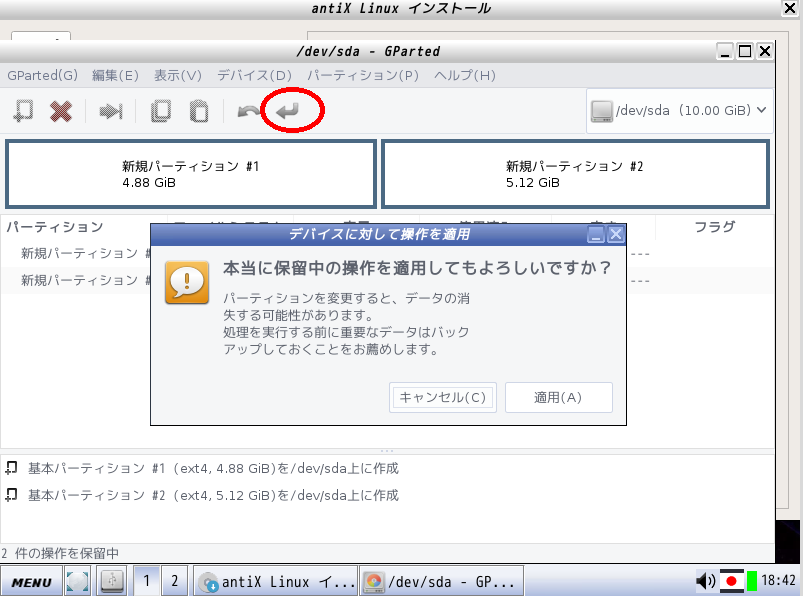Activate antiX Linux installer taskbar entry
The image size is (803, 596).
pos(276,582)
